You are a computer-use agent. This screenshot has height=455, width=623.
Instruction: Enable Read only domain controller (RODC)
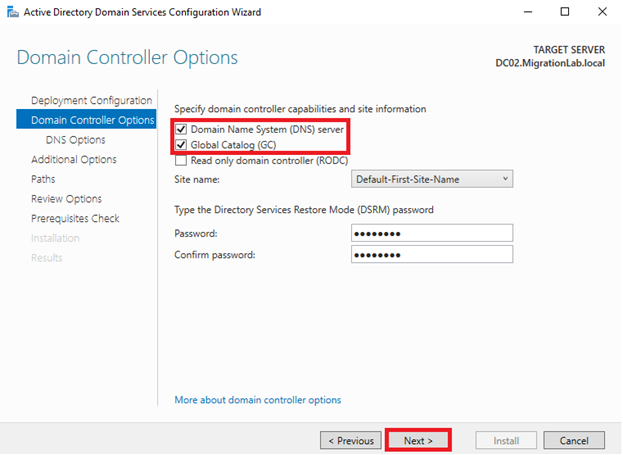coord(181,161)
